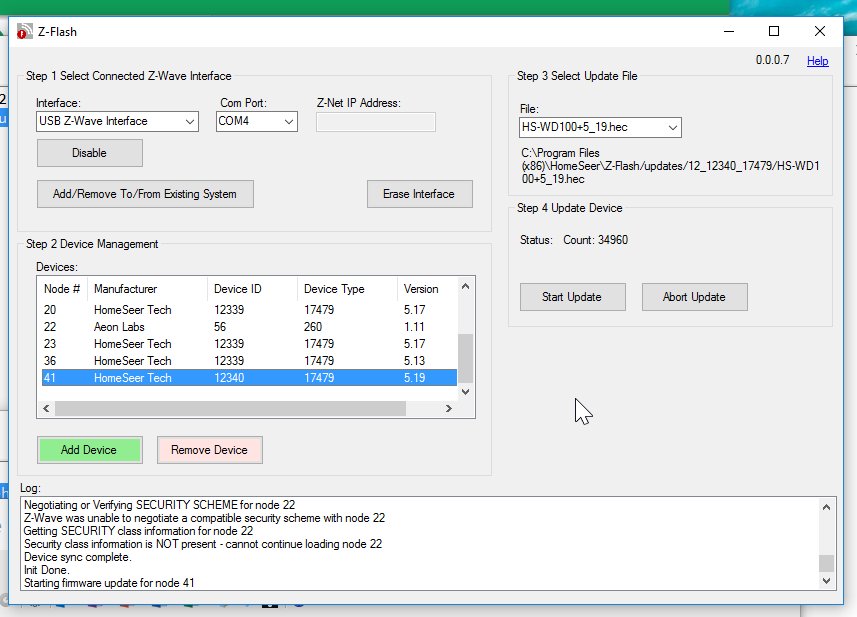
Task: Close the Z-Flash window
Action: tap(820, 32)
